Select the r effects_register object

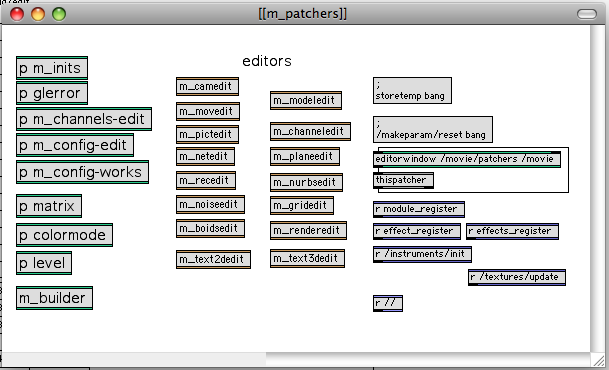(x=512, y=231)
